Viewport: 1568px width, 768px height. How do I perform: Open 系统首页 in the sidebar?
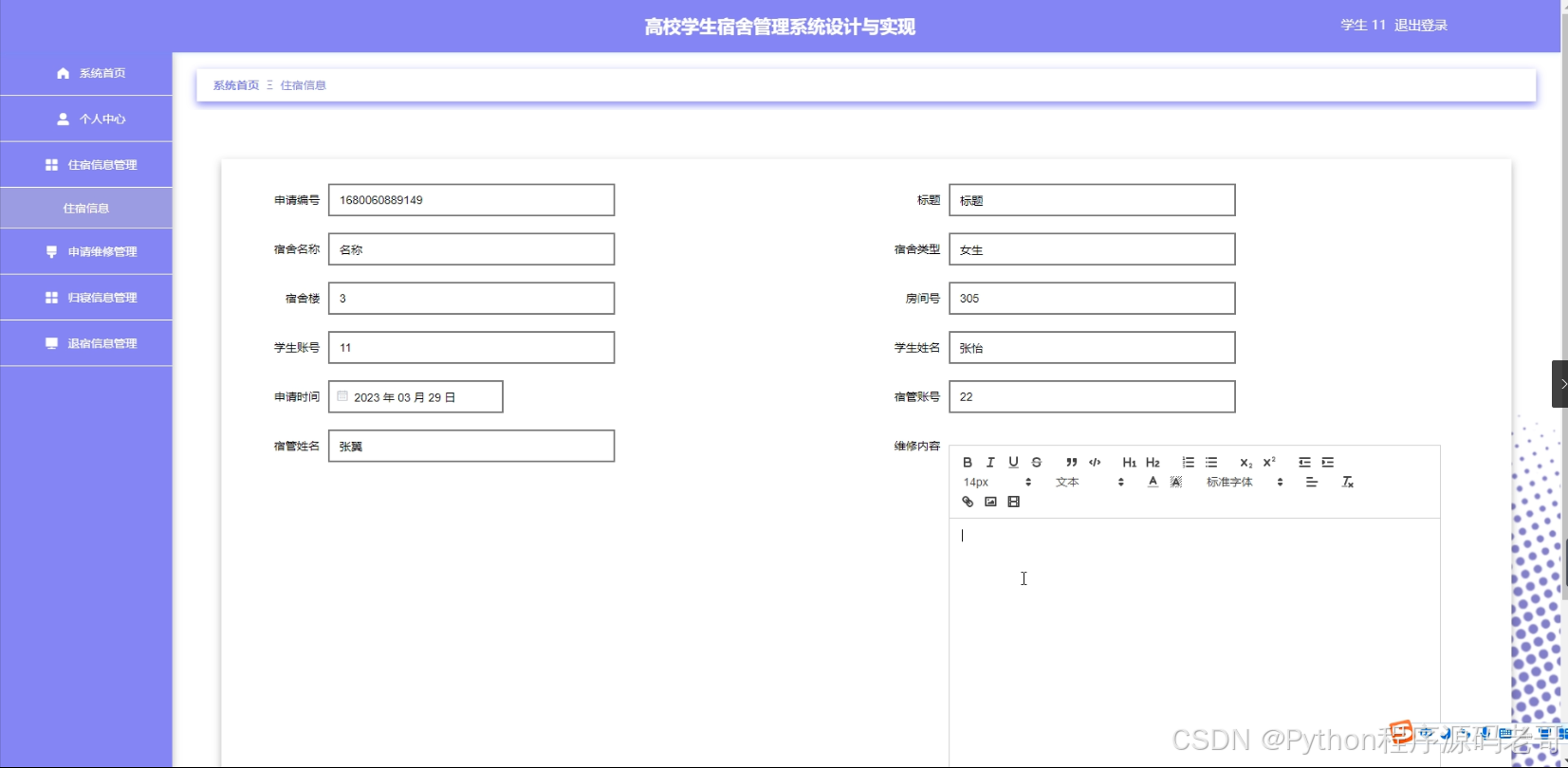(86, 73)
